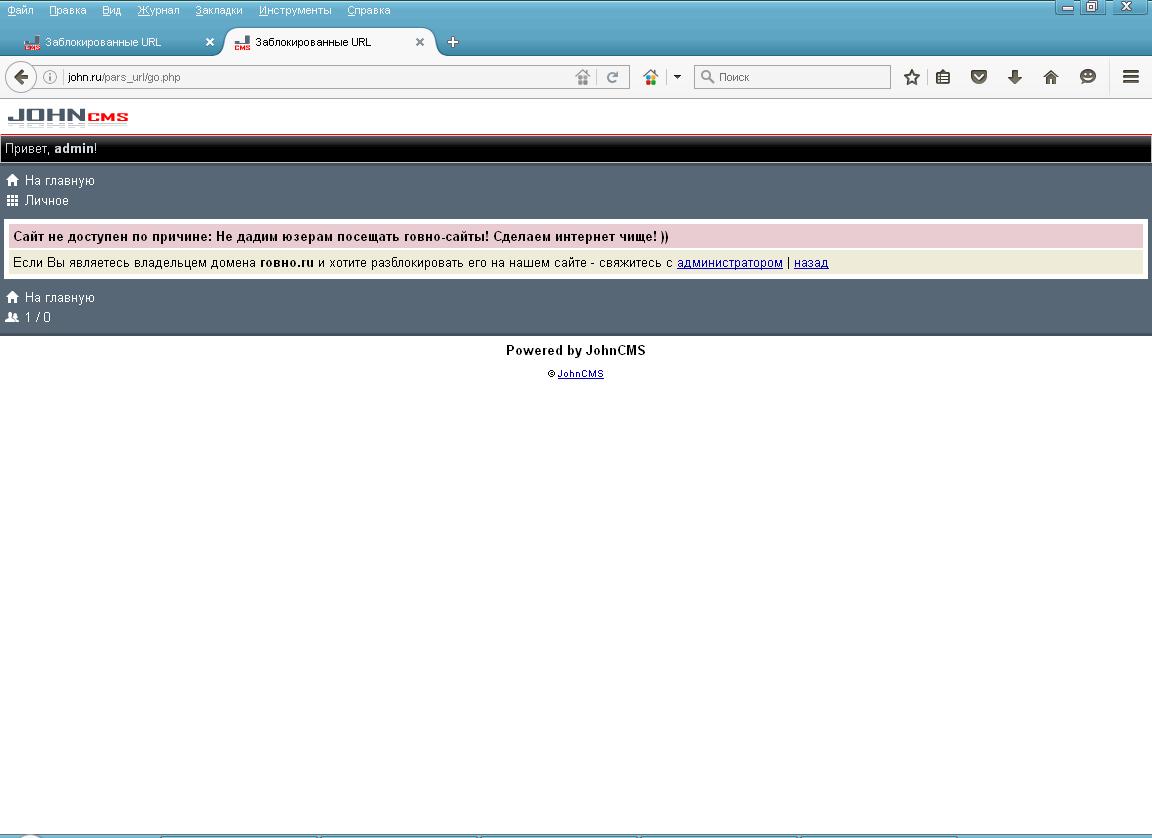Viewport: 1152px width, 838px height.
Task: Close the active Заблокированные URL tab
Action: 420,42
